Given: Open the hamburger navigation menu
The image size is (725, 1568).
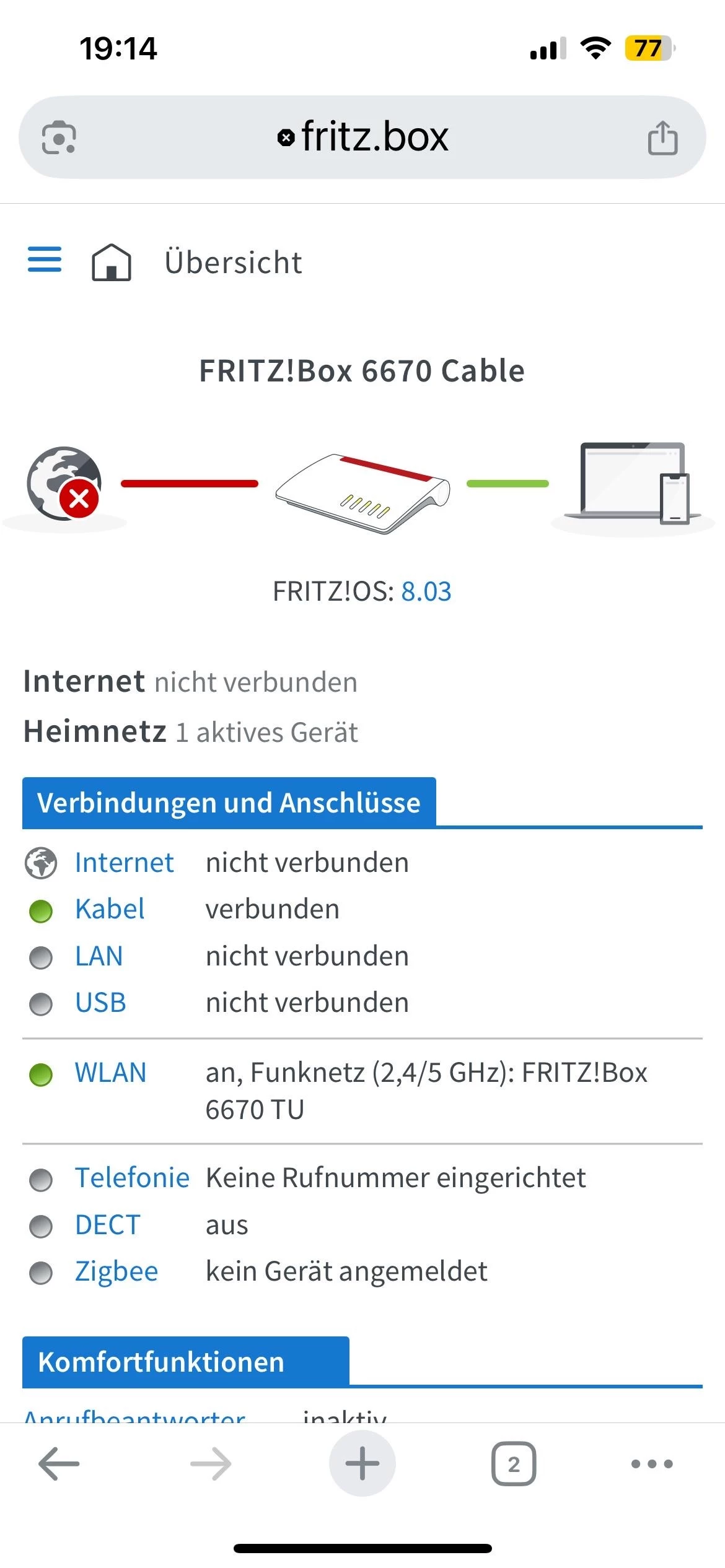Looking at the screenshot, I should [45, 259].
